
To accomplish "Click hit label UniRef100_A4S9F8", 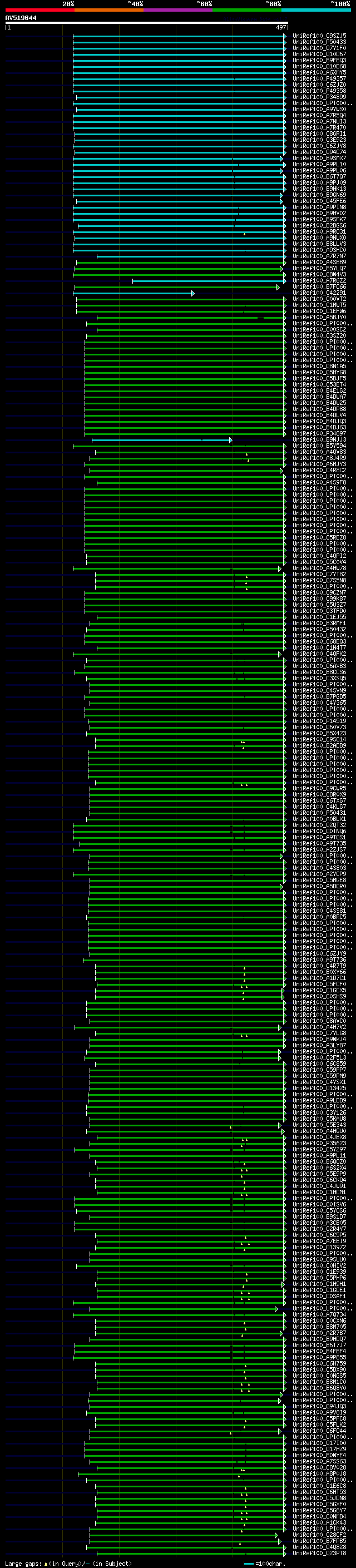I will point(319,483).
